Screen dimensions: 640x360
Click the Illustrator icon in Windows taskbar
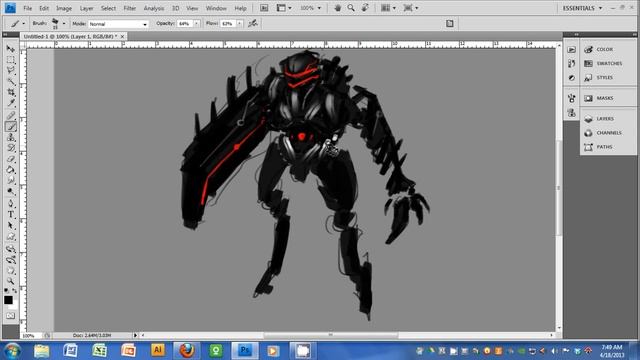158,350
